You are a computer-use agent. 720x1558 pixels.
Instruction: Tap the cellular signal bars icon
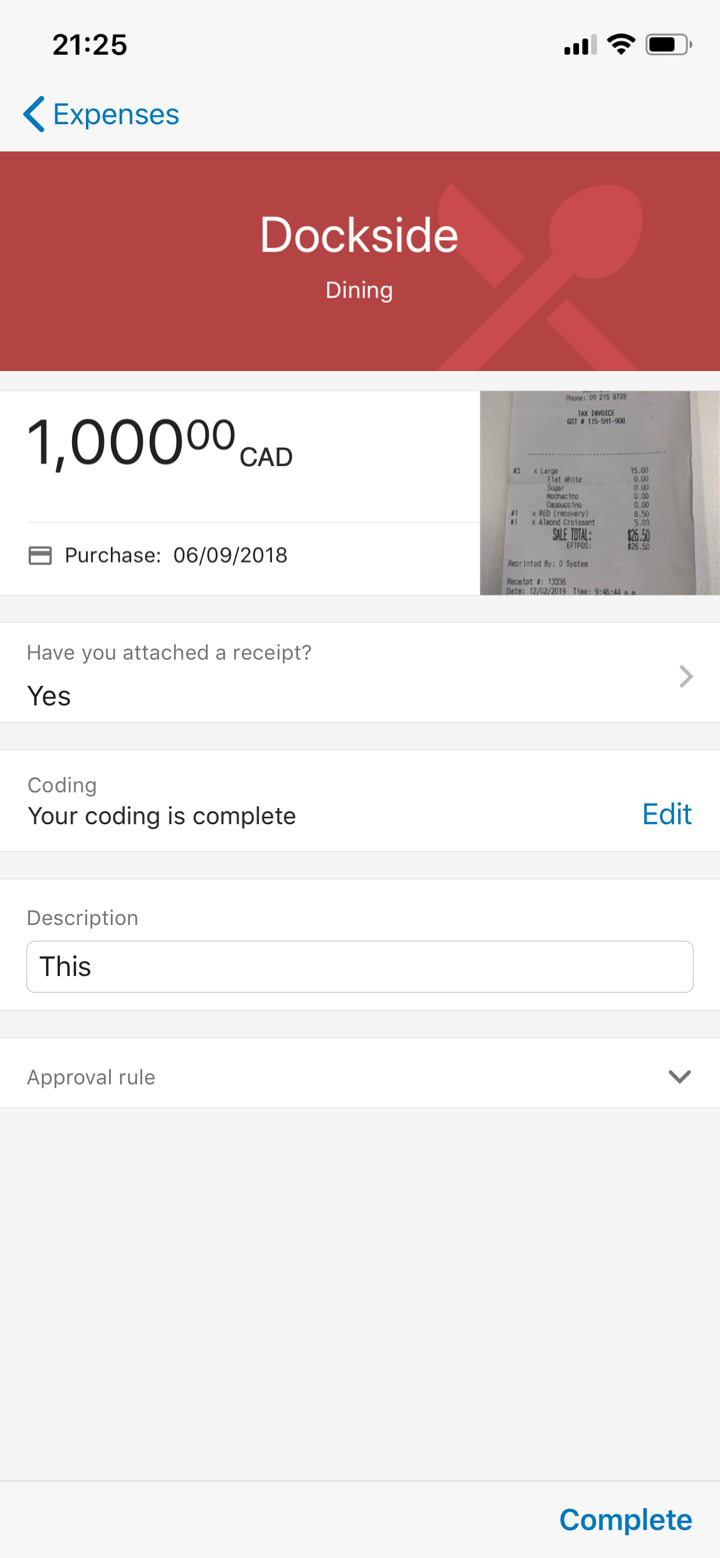[x=580, y=45]
